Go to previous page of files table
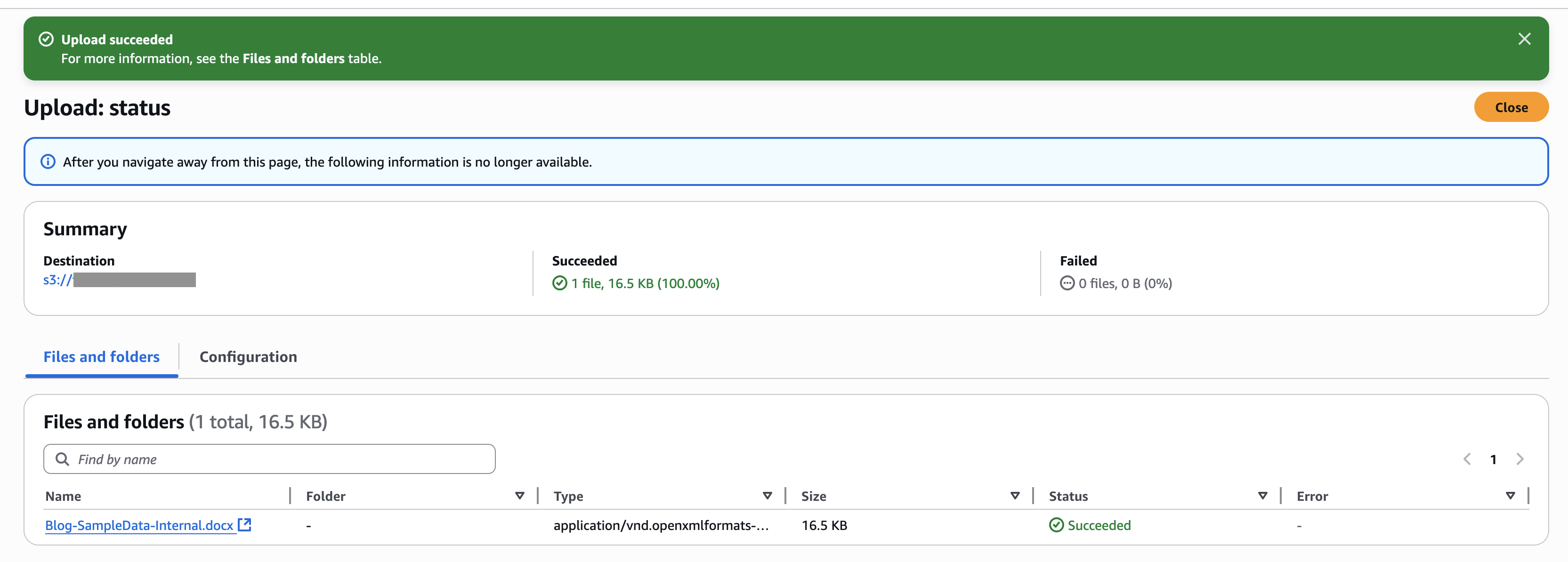The image size is (1568, 562). click(1467, 459)
